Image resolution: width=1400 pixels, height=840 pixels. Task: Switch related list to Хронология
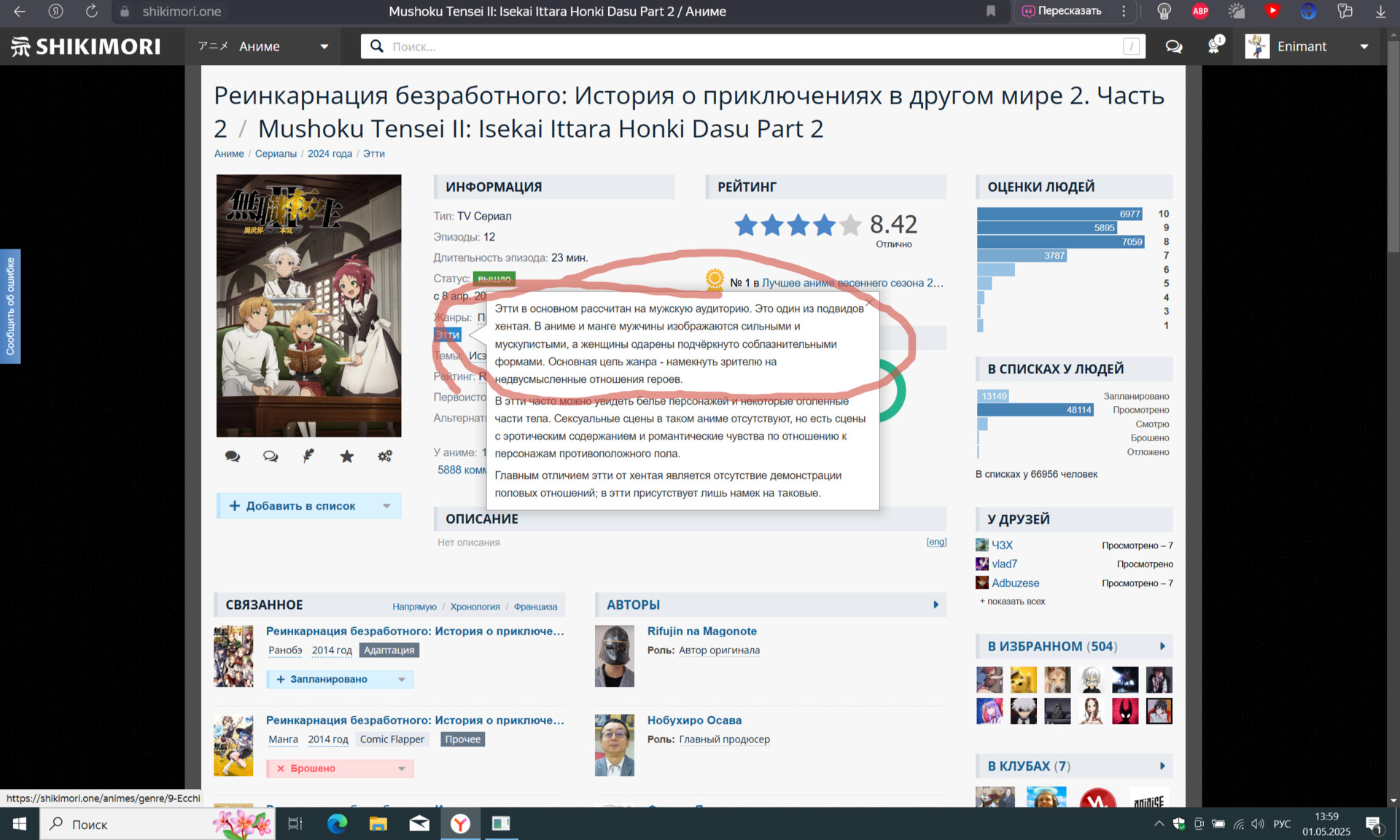point(475,607)
